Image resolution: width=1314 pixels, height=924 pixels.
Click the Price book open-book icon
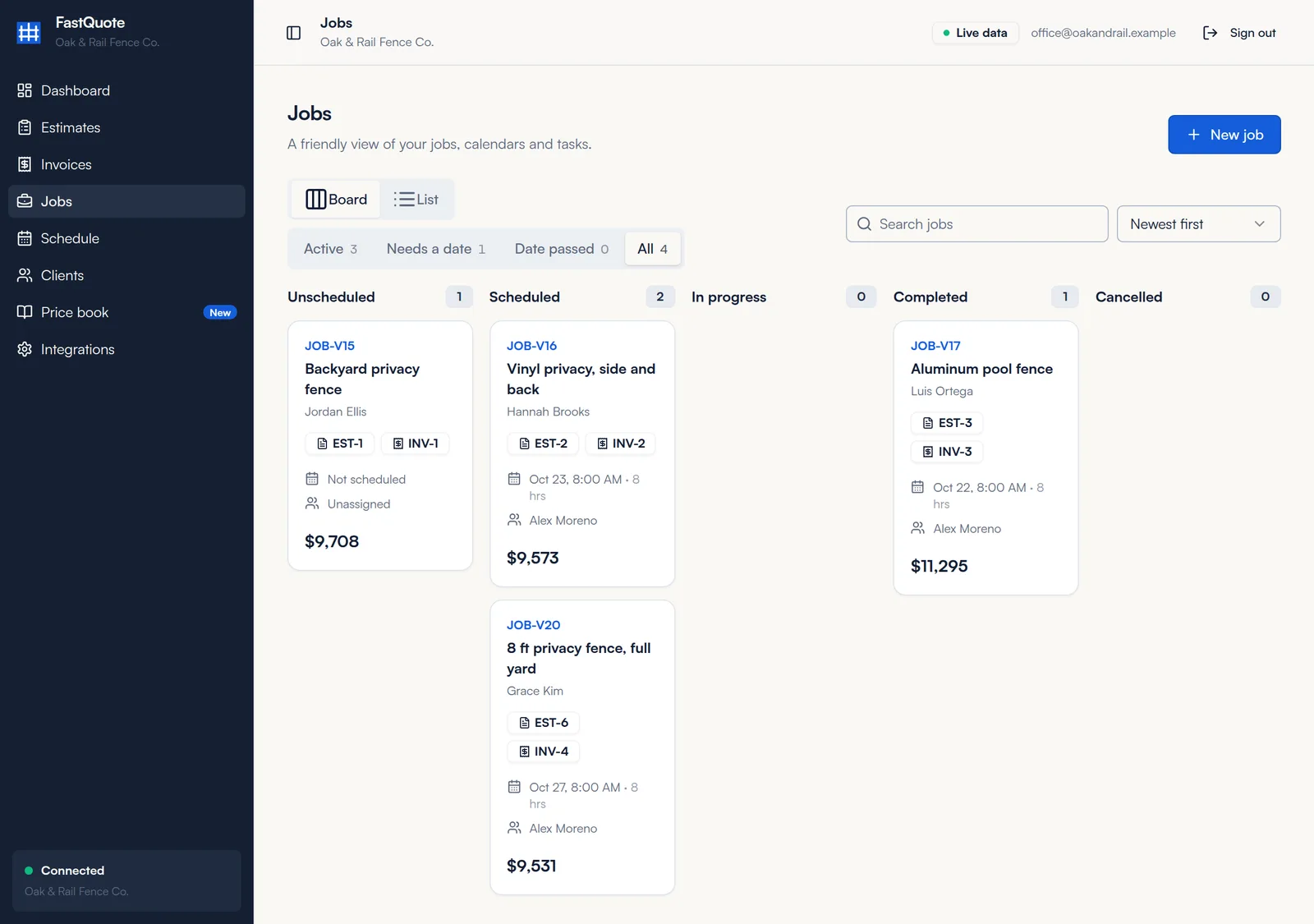coord(25,312)
